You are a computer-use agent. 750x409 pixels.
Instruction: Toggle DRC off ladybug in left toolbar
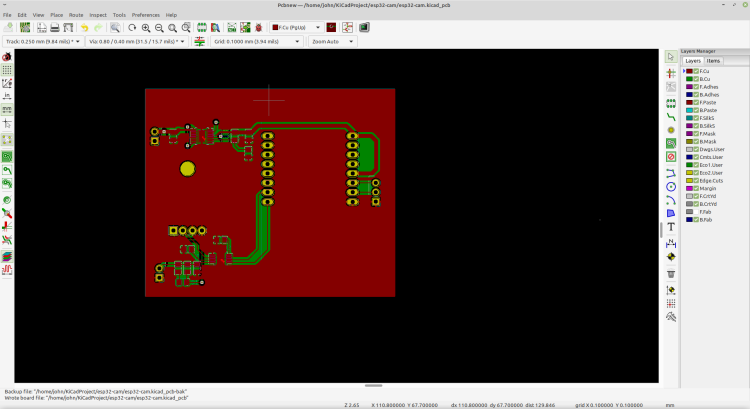coord(7,57)
